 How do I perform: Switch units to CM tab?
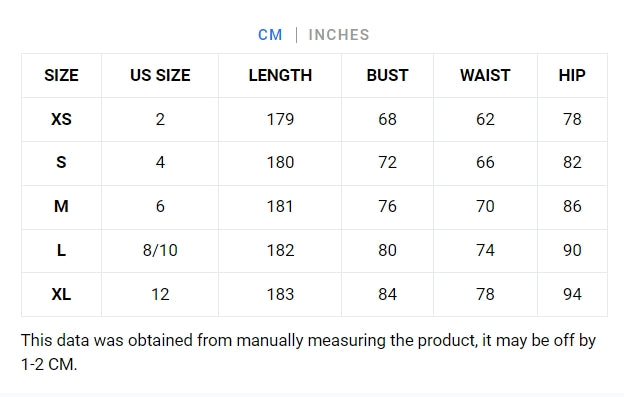[270, 35]
